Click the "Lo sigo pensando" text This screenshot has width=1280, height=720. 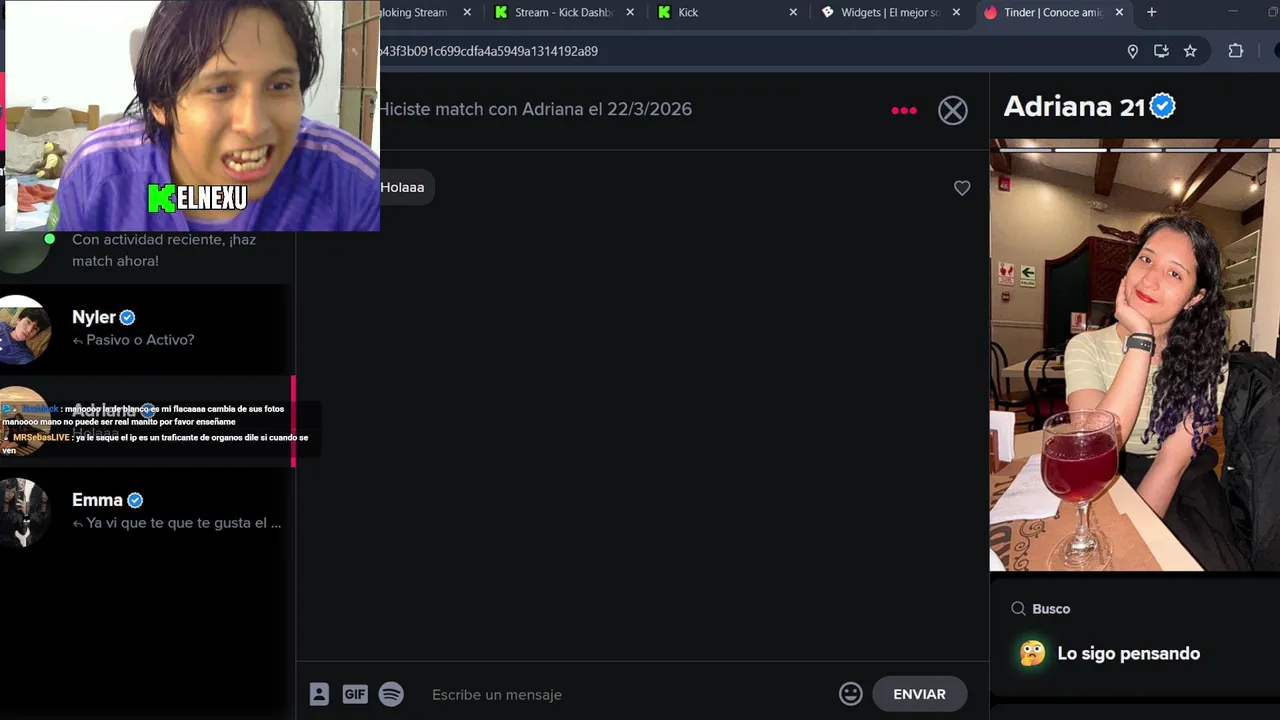(x=1128, y=654)
